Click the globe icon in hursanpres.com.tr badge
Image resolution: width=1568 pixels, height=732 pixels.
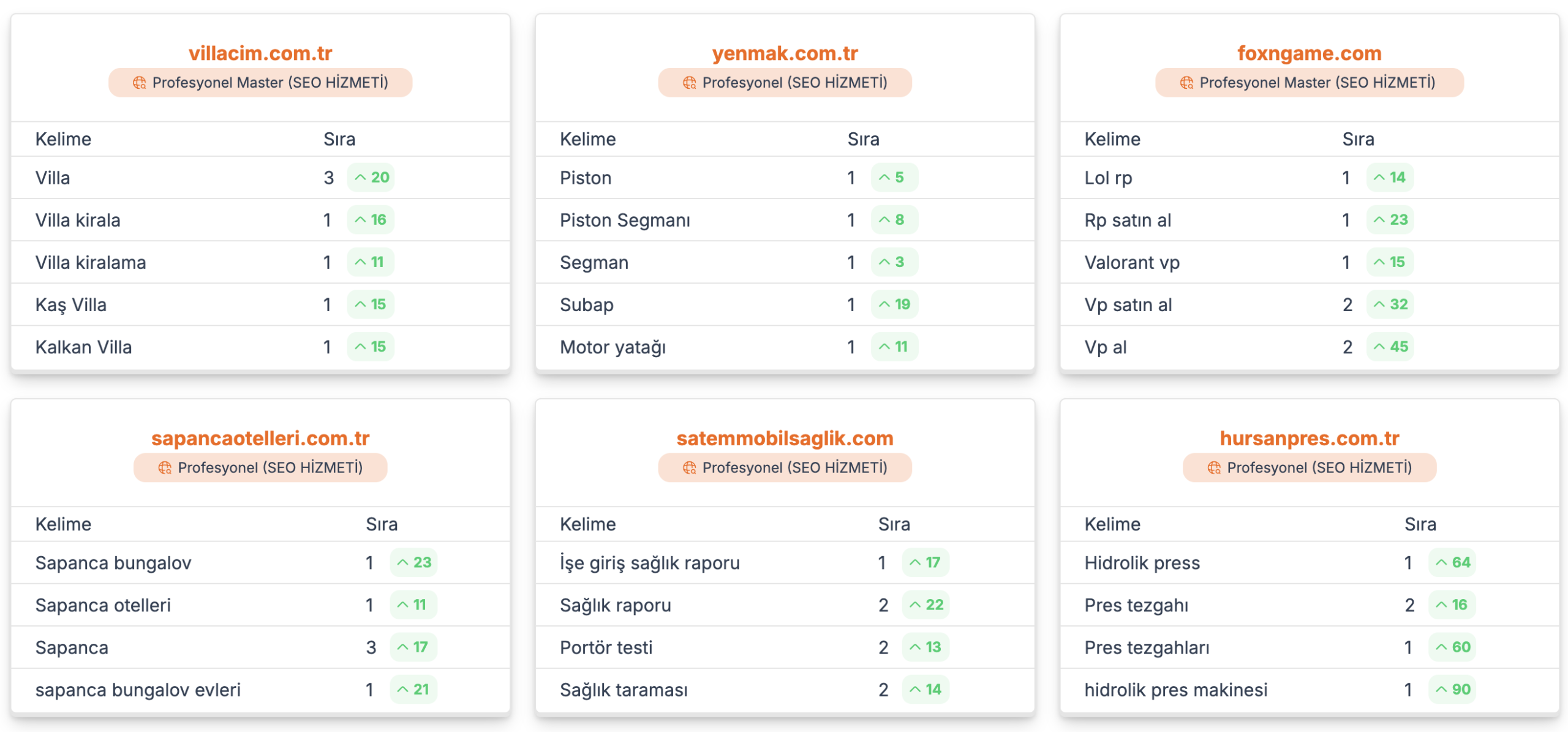click(1213, 468)
